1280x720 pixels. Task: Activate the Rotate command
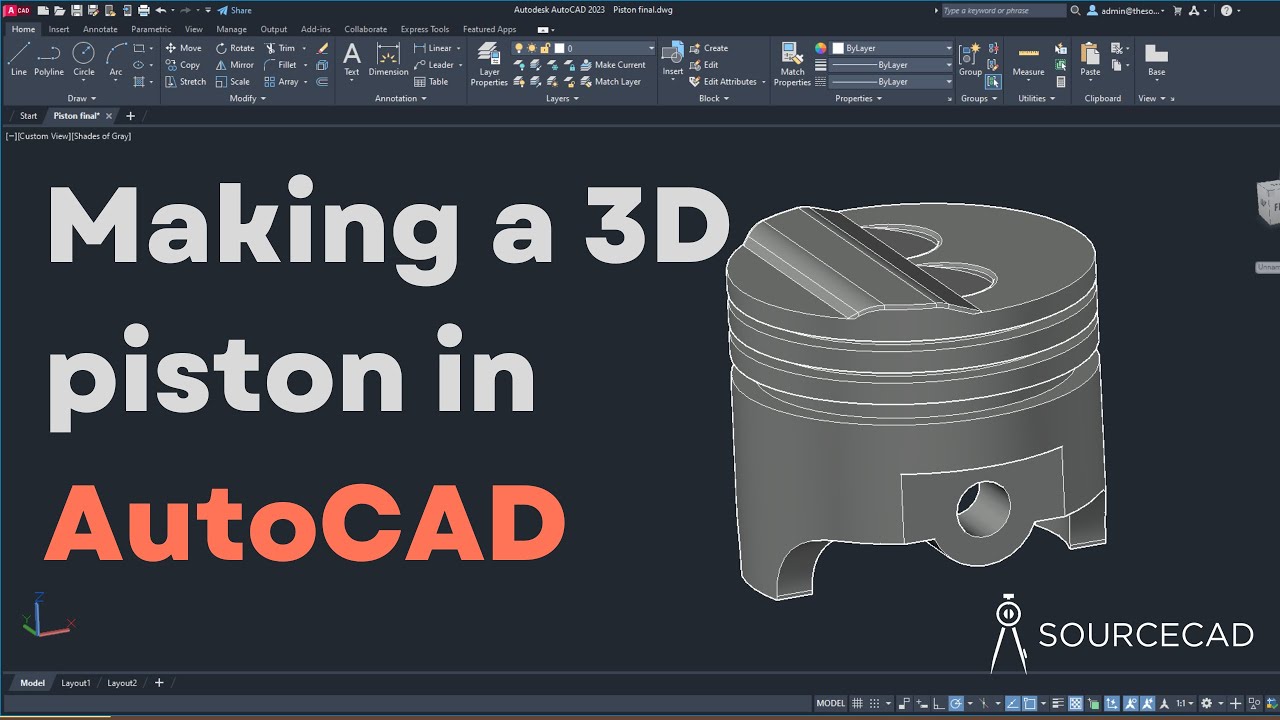[x=235, y=48]
